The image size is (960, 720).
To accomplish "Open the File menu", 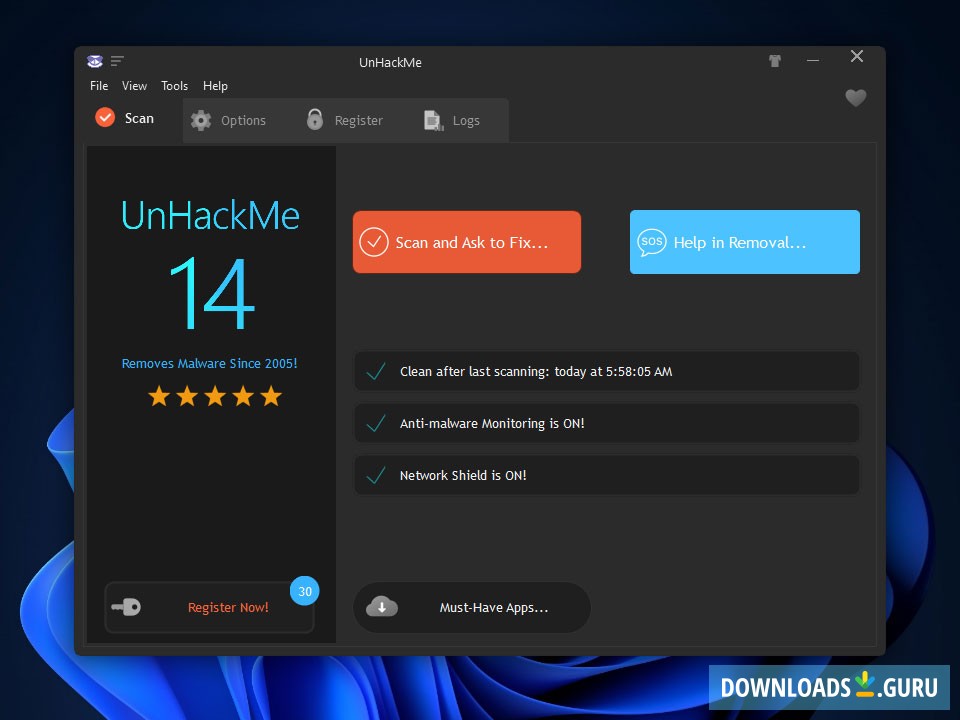I will [x=99, y=86].
